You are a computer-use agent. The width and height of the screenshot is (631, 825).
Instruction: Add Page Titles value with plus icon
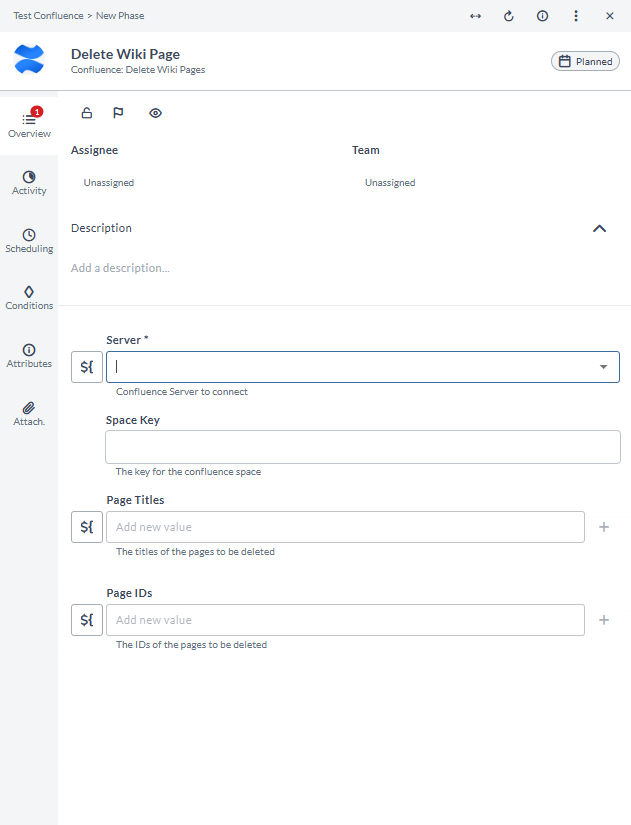pyautogui.click(x=604, y=527)
